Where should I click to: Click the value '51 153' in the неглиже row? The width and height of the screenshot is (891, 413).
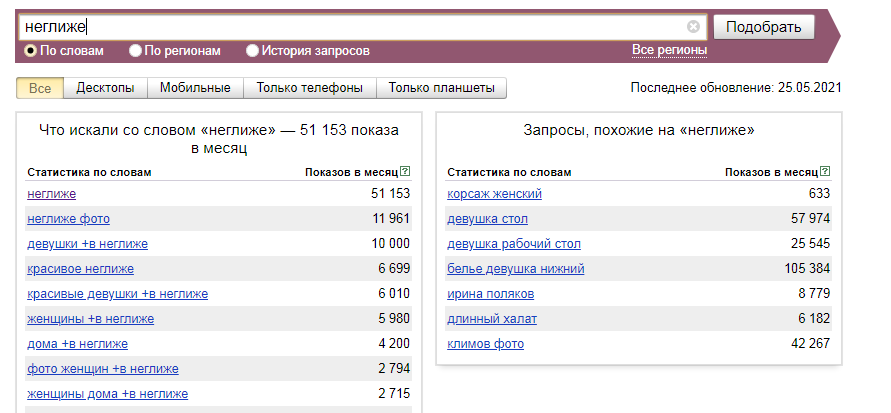(390, 194)
